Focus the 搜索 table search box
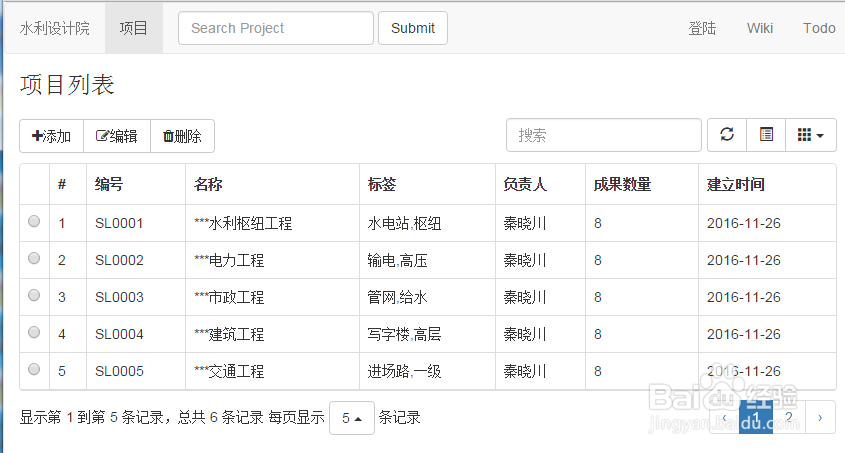Screen dimensions: 845x453 pos(604,135)
